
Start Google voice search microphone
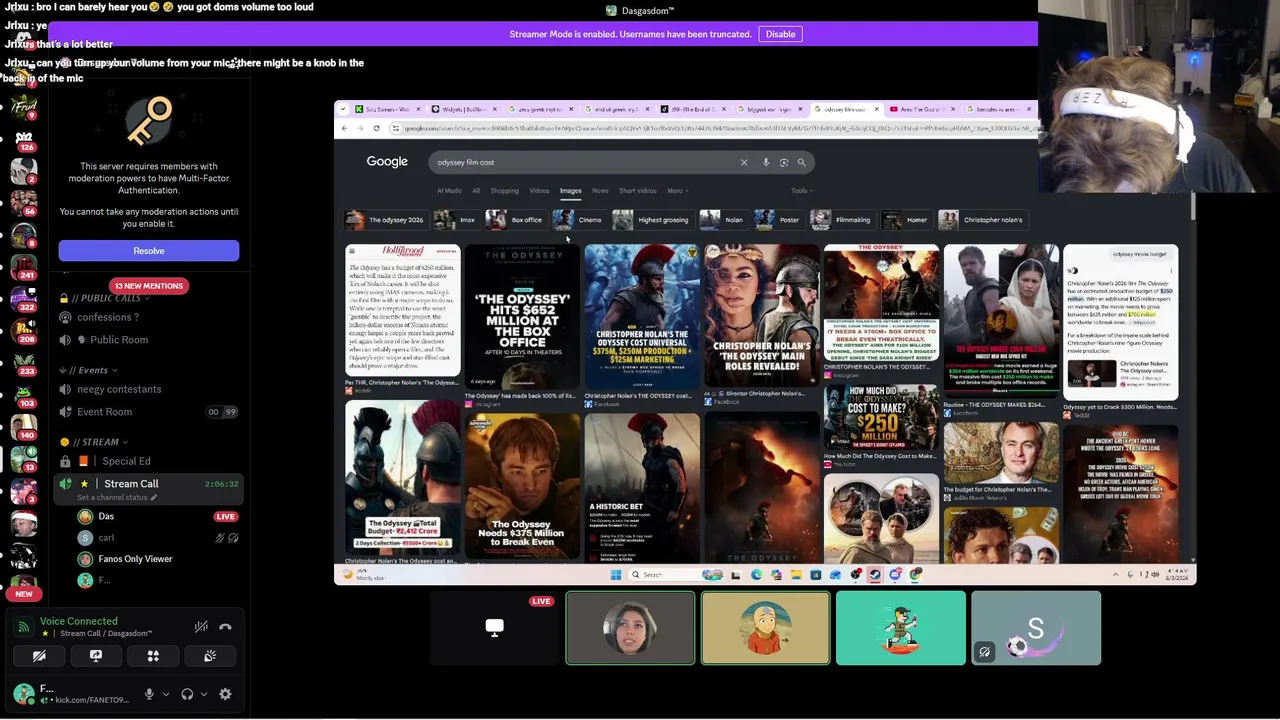click(766, 162)
